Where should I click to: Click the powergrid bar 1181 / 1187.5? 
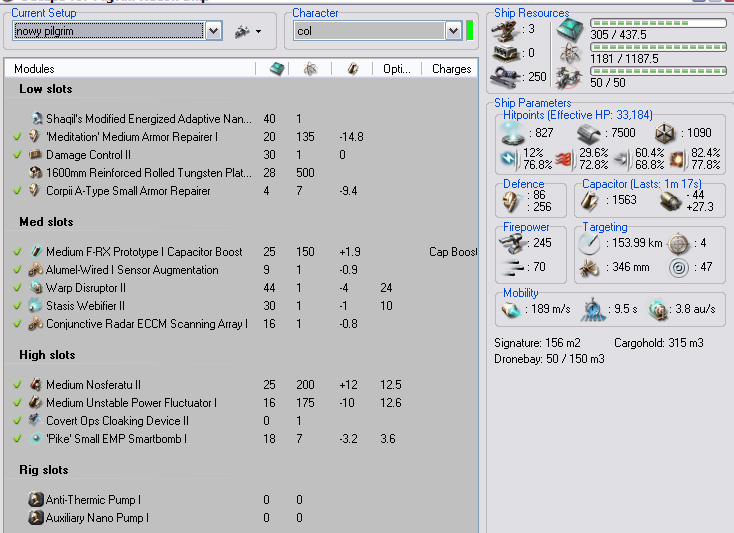click(658, 47)
